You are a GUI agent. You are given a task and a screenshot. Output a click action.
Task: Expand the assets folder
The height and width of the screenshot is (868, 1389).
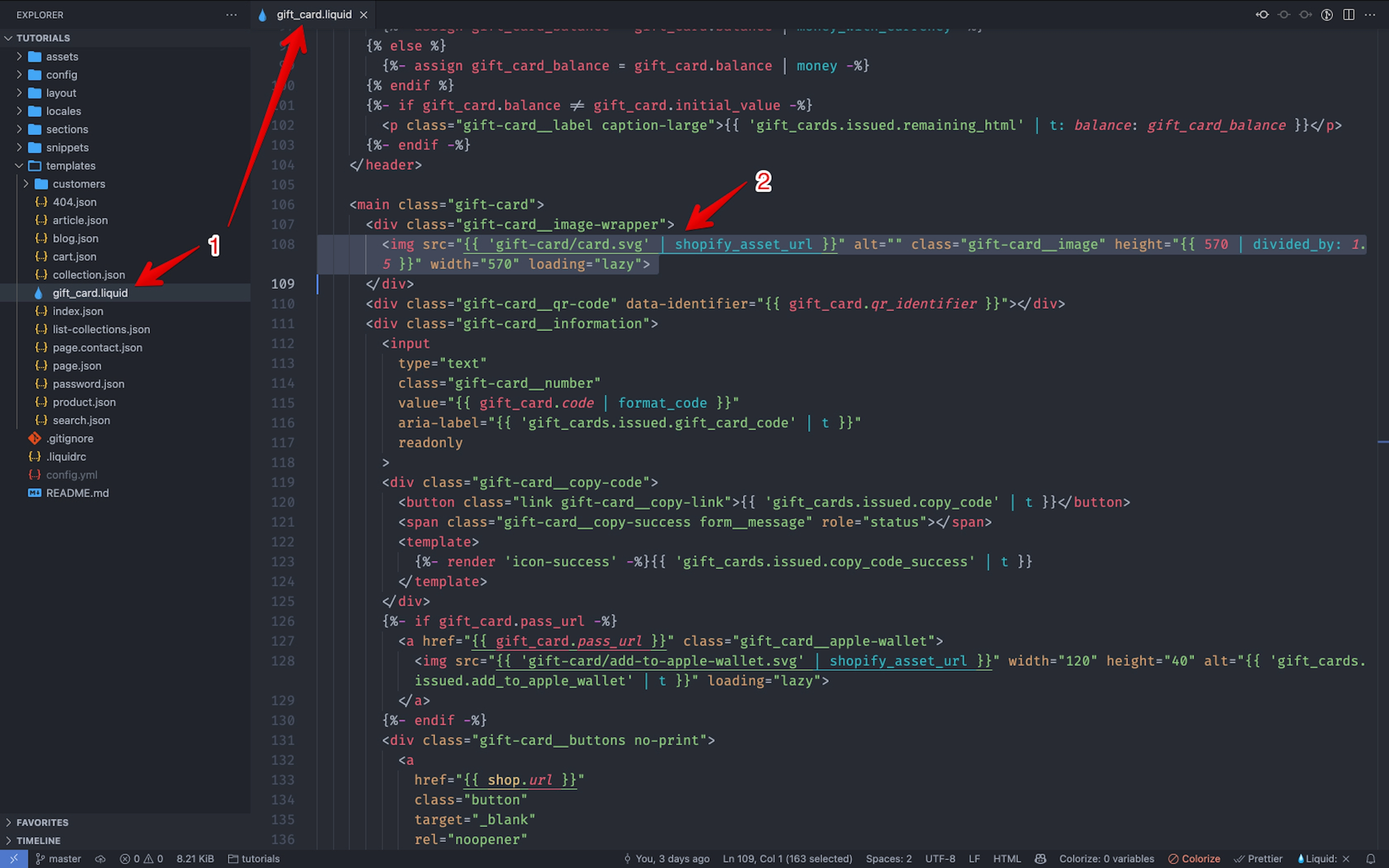coord(125,56)
